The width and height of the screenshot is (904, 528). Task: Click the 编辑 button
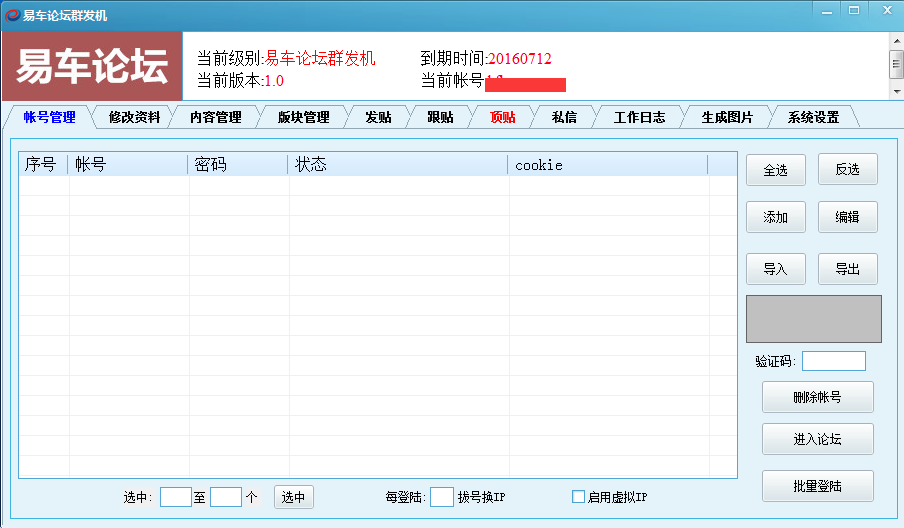pos(848,217)
